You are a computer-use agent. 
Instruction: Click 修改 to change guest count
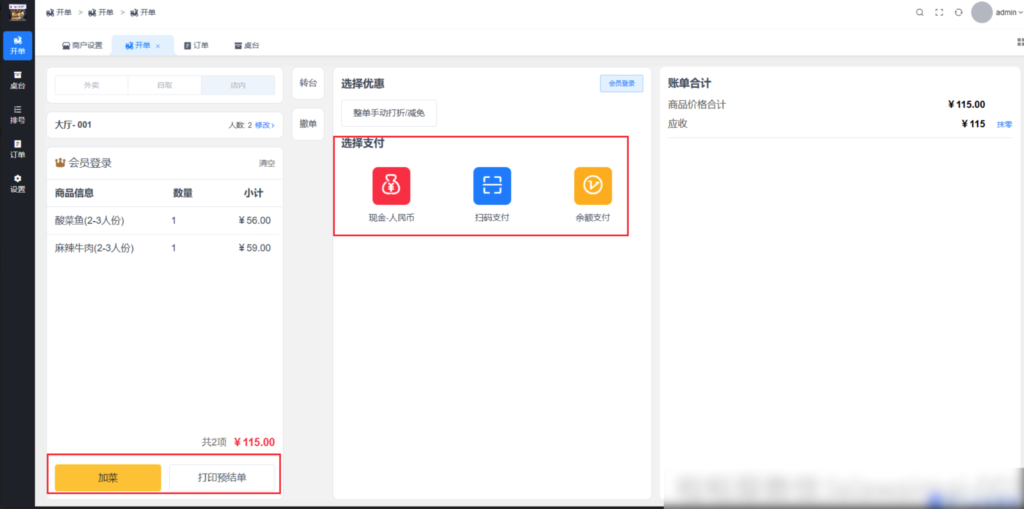pos(264,125)
